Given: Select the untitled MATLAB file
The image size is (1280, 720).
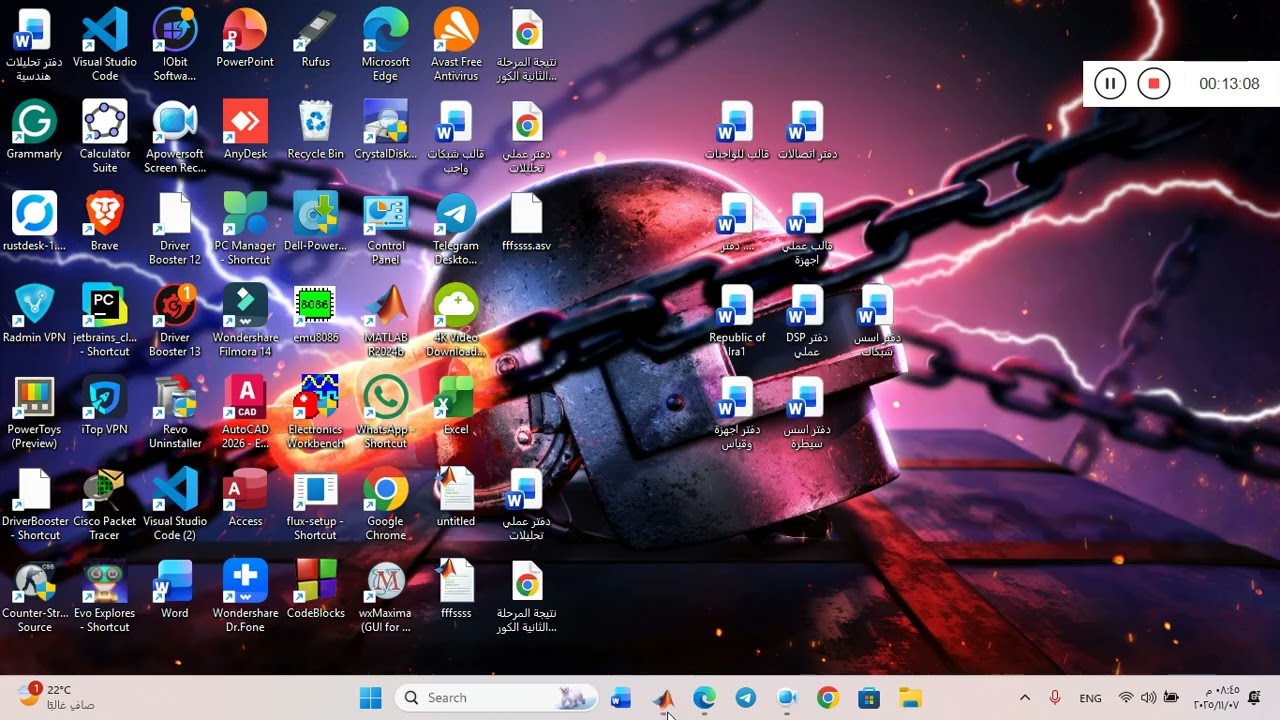Looking at the screenshot, I should point(456,499).
